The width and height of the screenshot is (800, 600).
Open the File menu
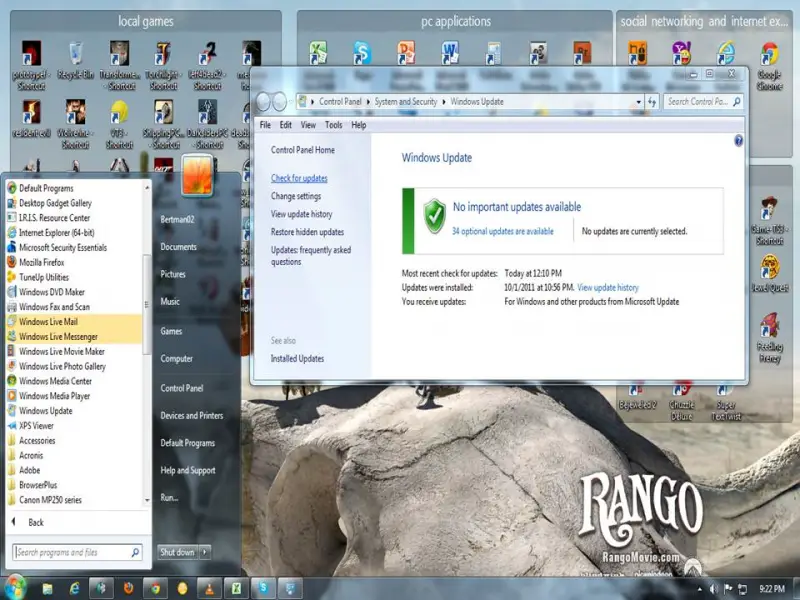pos(265,125)
